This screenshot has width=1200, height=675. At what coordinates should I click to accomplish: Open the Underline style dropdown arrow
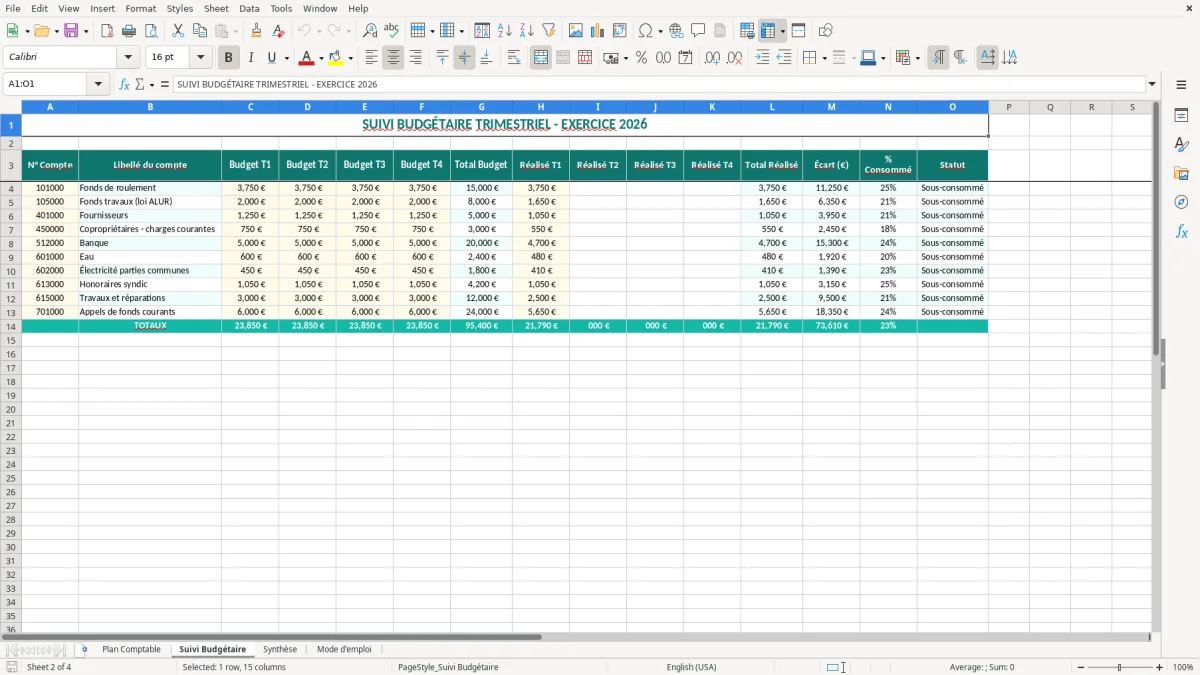pos(286,58)
